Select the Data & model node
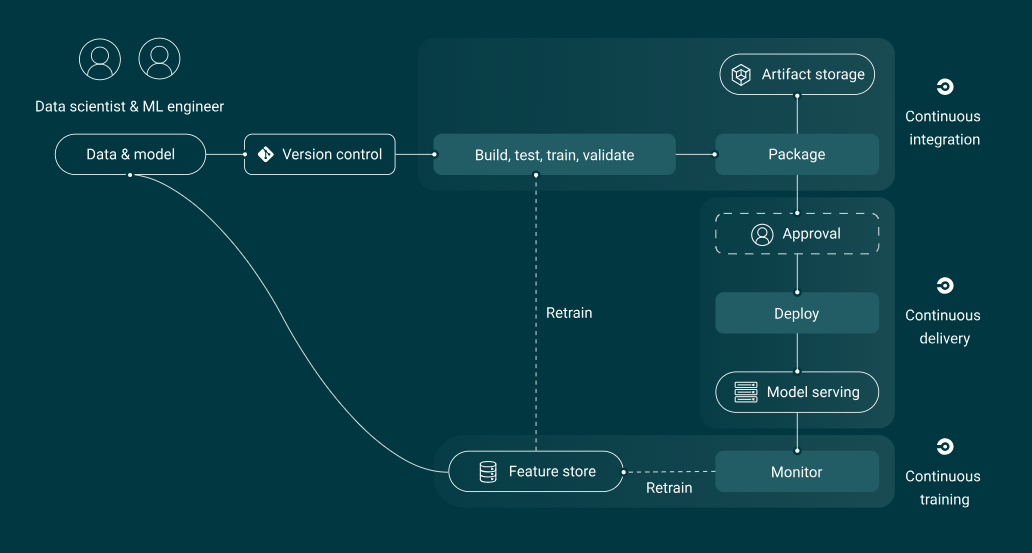This screenshot has width=1032, height=553. click(x=130, y=155)
